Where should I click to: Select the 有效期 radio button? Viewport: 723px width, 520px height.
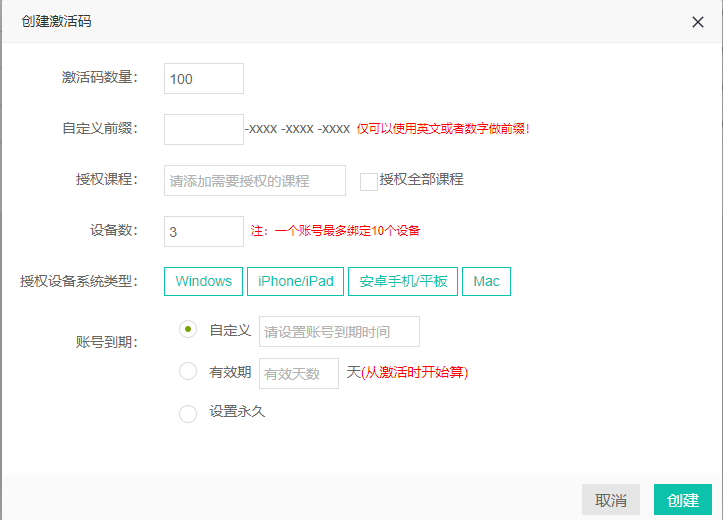(x=188, y=372)
